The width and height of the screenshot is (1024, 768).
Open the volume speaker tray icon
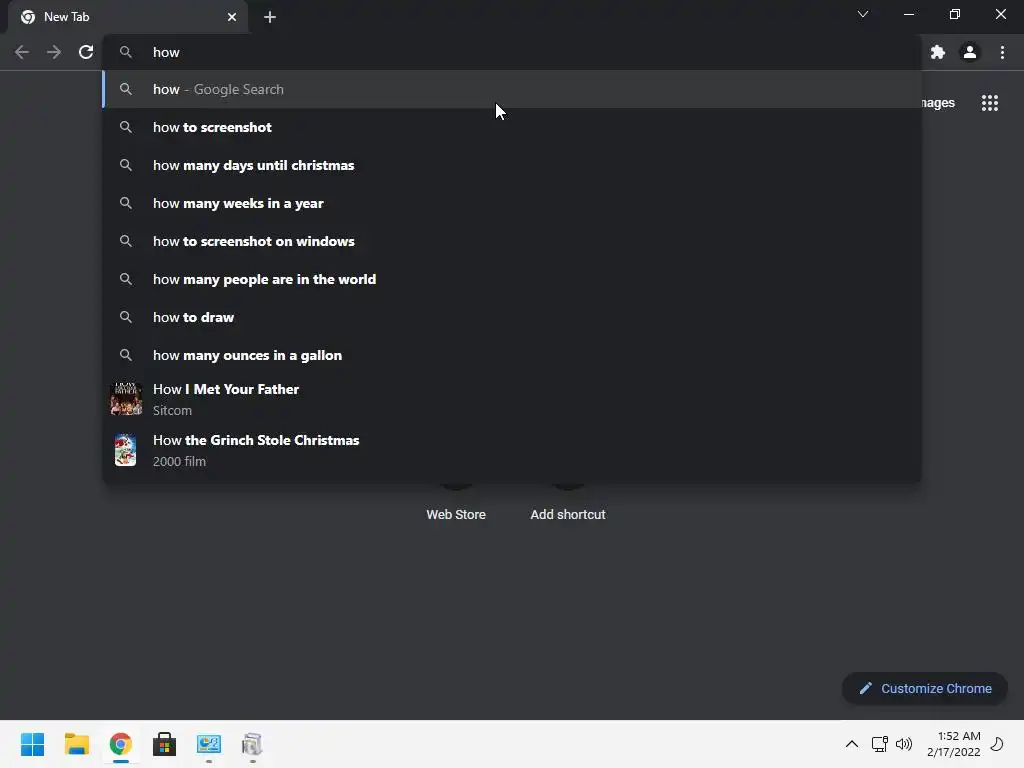(904, 744)
